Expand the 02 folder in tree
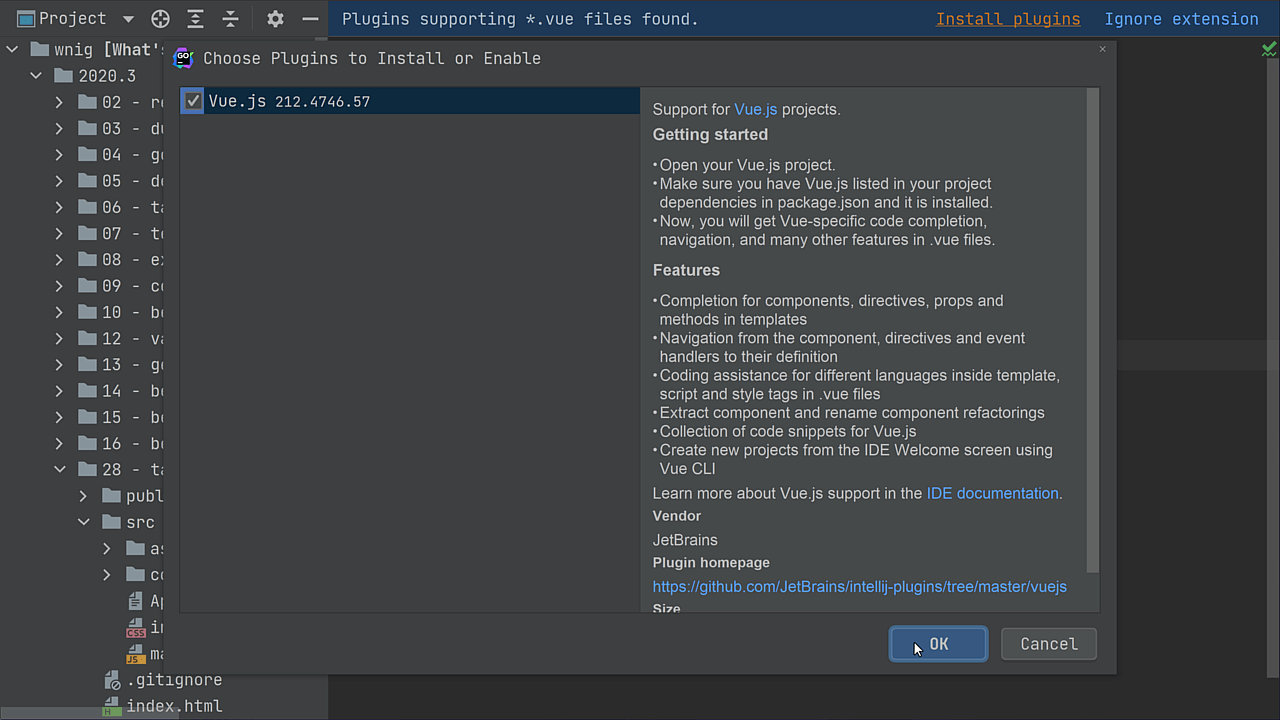Viewport: 1280px width, 720px height. point(60,102)
